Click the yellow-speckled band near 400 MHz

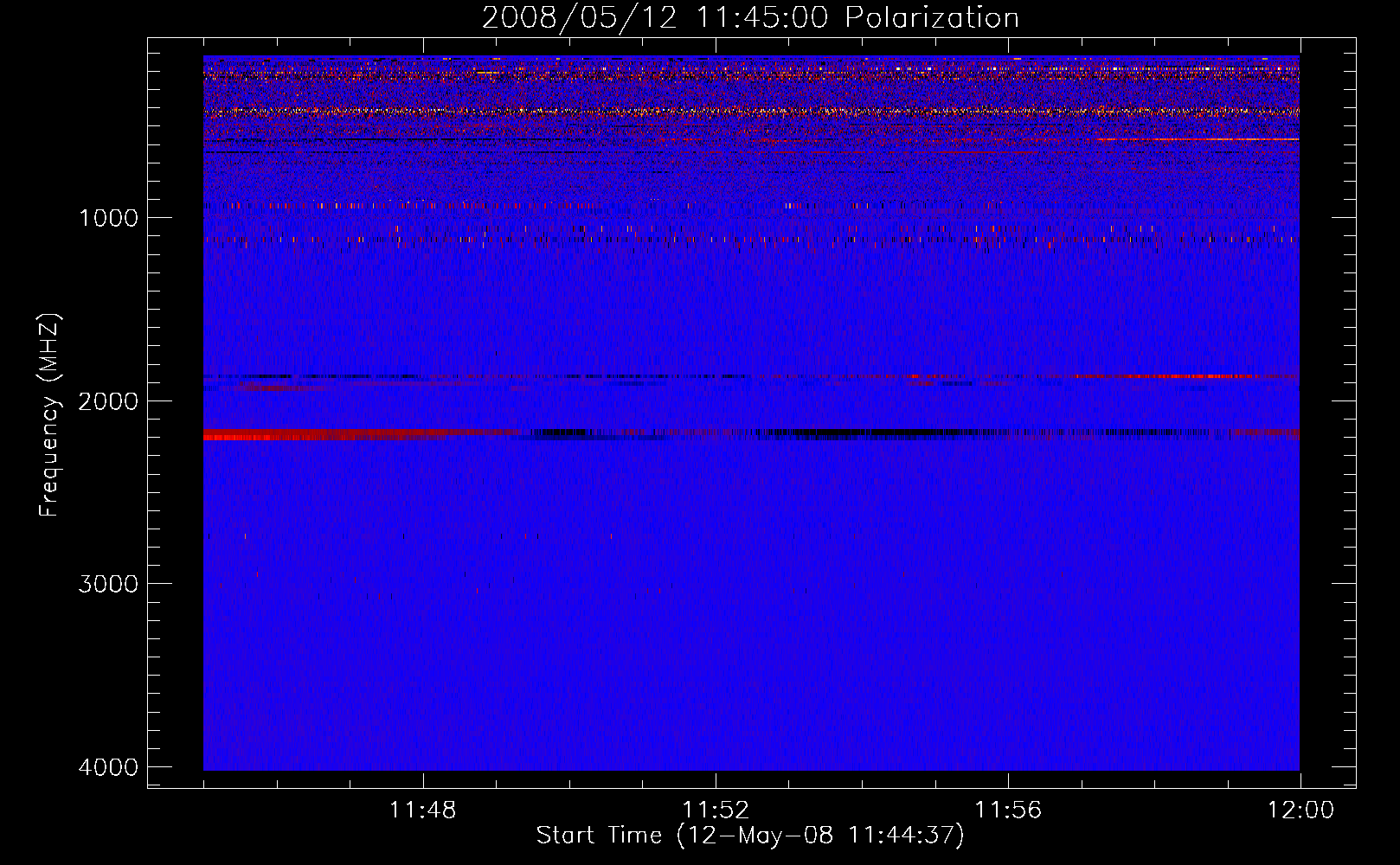pos(751,111)
